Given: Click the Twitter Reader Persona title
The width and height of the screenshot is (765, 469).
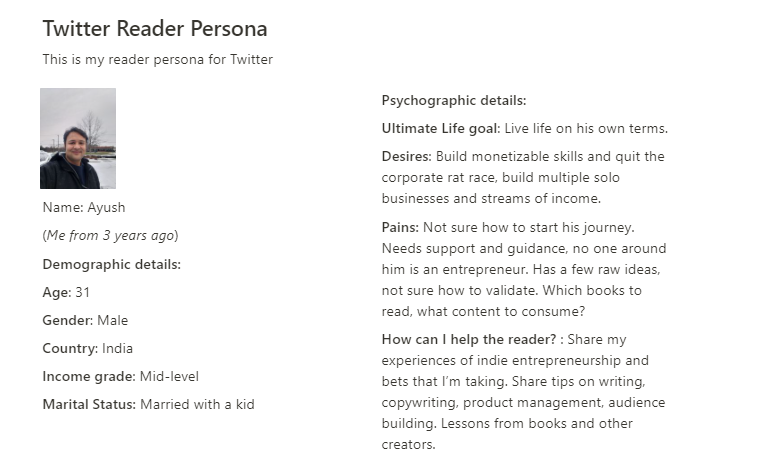Looking at the screenshot, I should pyautogui.click(x=155, y=28).
